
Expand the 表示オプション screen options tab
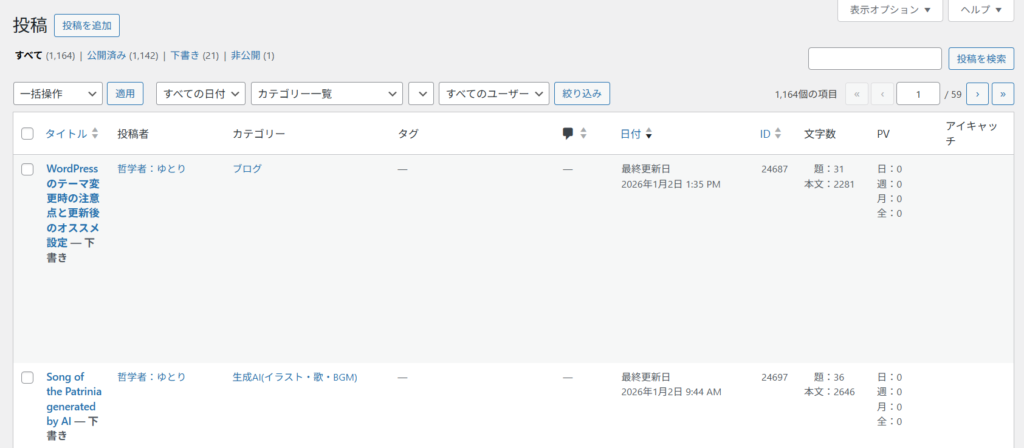pos(889,9)
